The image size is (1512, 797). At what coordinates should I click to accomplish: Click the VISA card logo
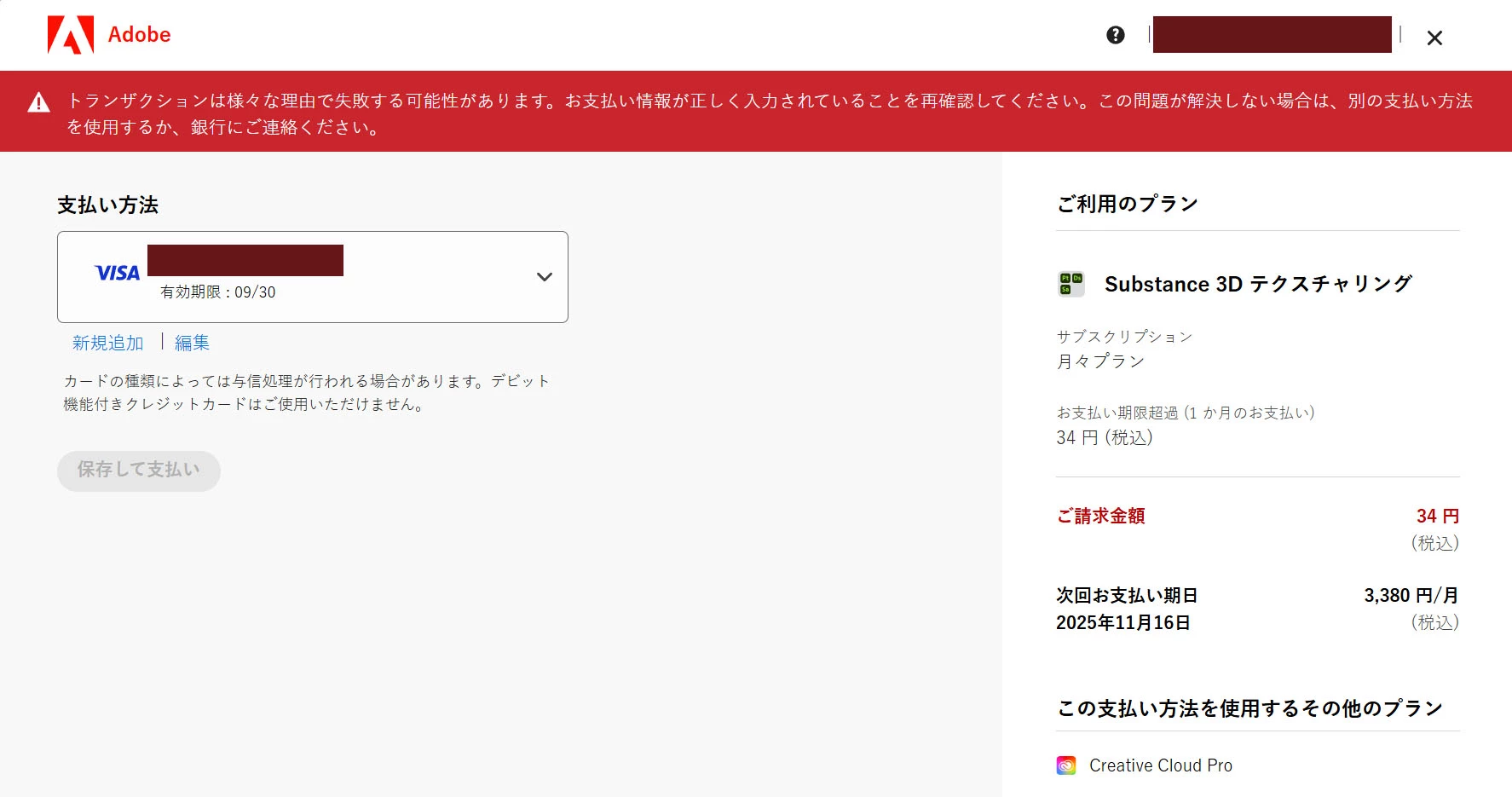tap(118, 273)
